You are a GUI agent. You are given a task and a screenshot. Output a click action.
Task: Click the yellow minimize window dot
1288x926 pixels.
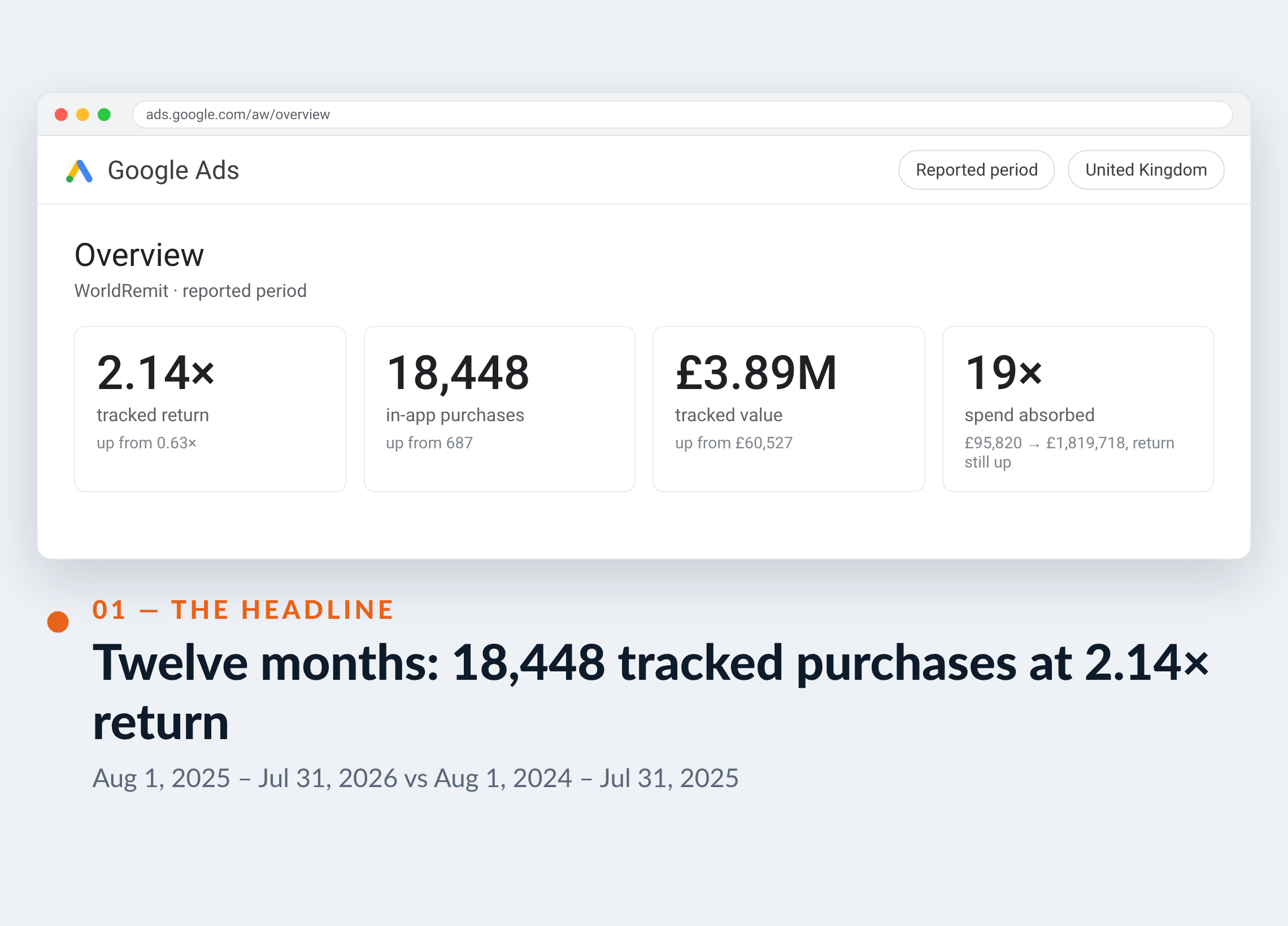click(x=83, y=115)
